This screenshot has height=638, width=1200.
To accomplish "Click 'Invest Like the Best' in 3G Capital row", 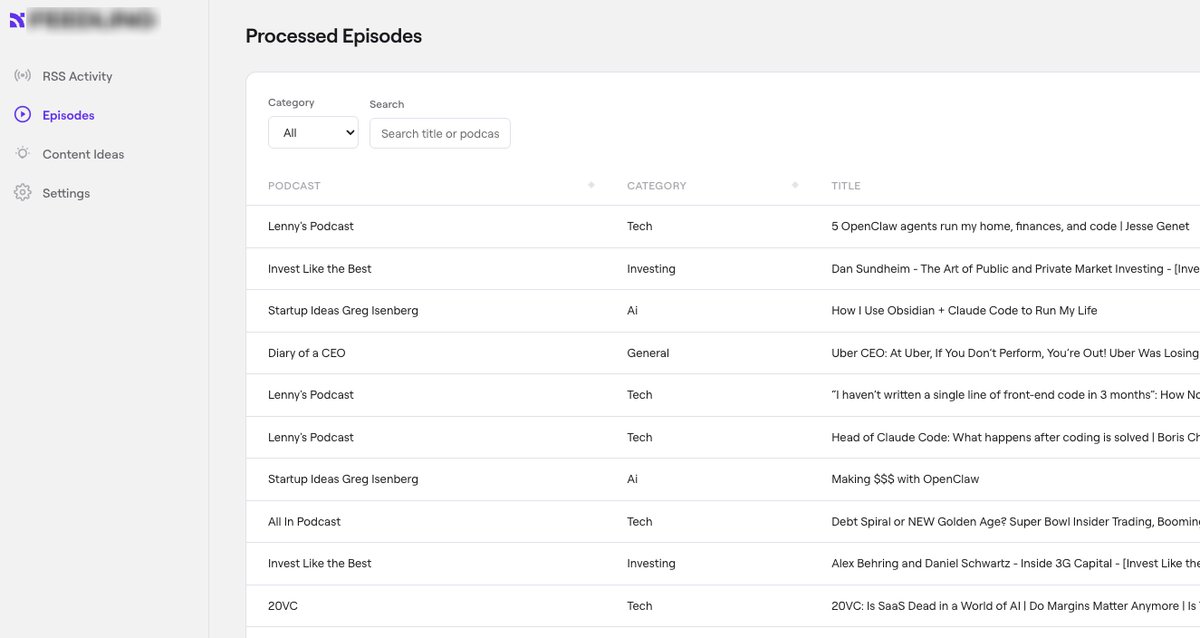I will pos(320,563).
